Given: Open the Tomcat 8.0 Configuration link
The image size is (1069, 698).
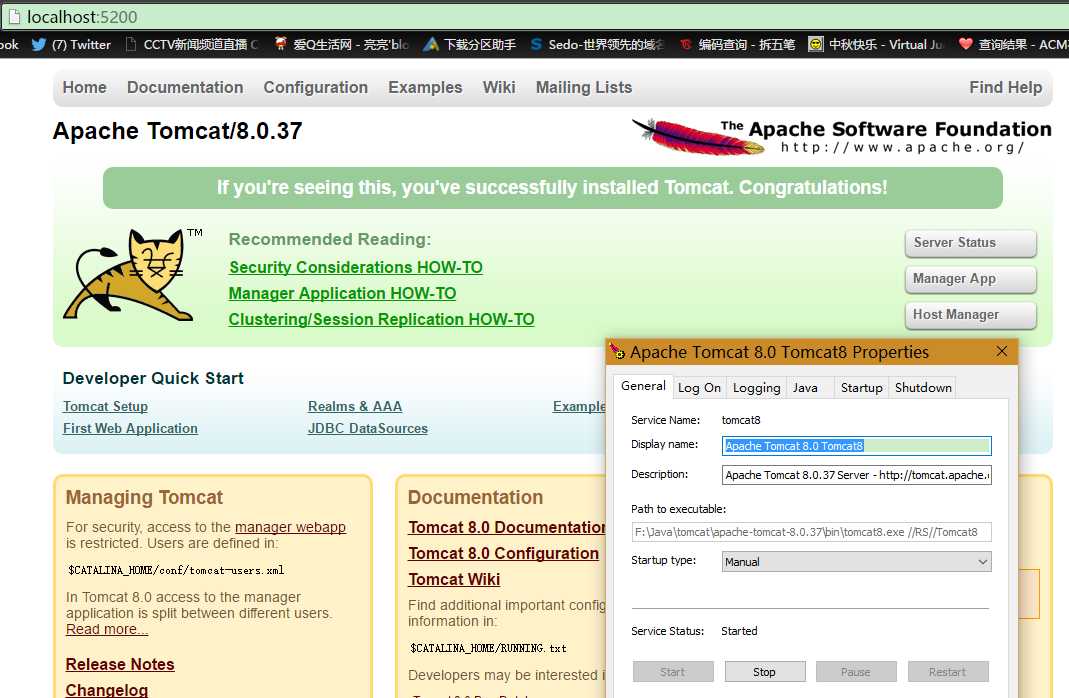Looking at the screenshot, I should tap(504, 553).
